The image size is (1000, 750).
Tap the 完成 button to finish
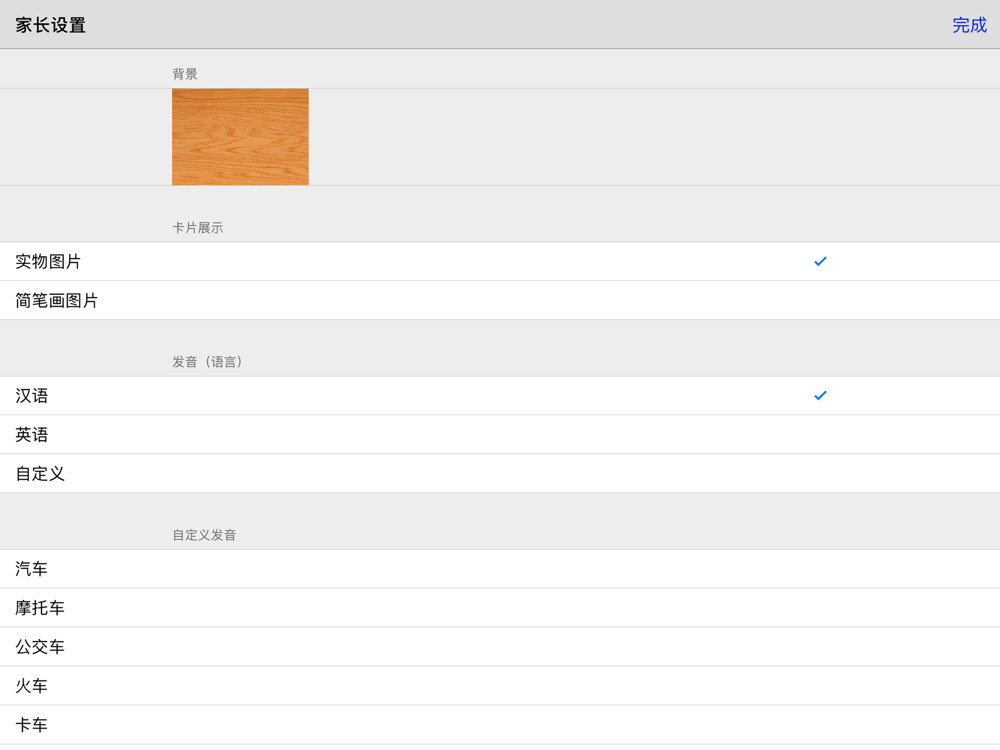[969, 25]
